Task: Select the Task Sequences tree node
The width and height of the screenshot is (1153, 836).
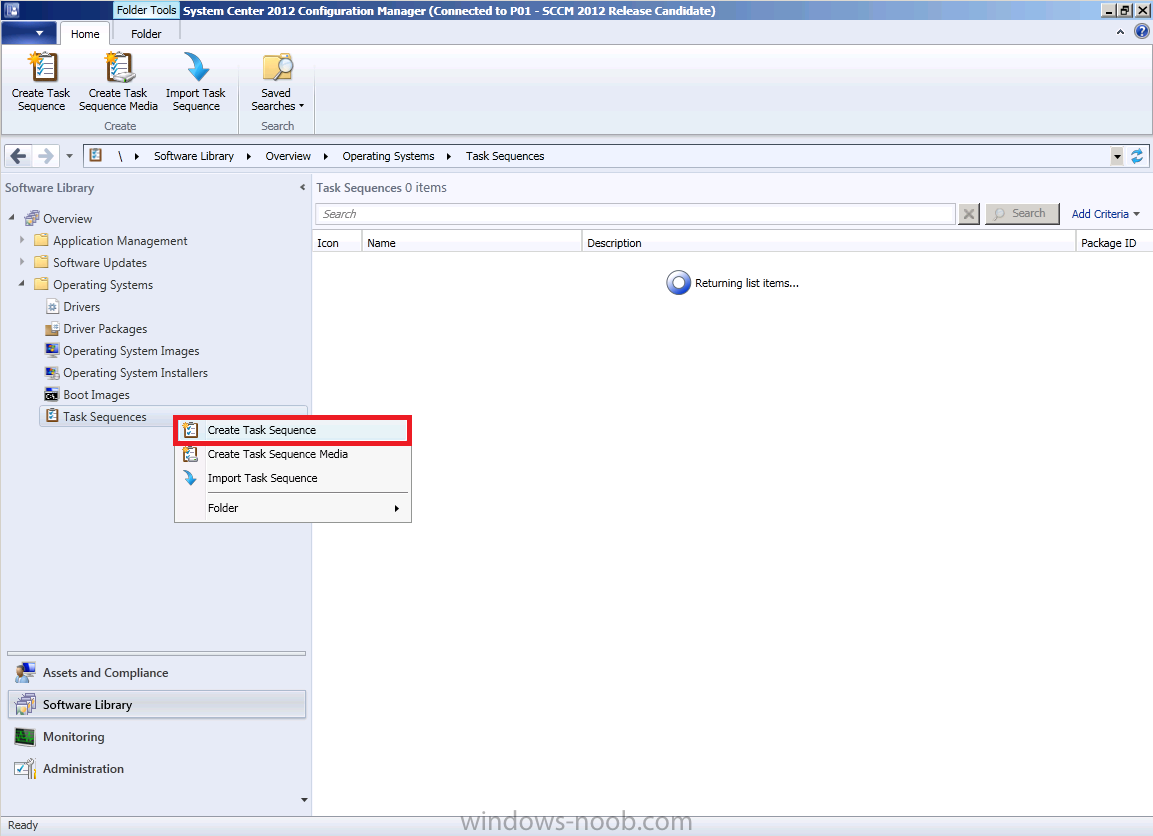Action: [104, 417]
